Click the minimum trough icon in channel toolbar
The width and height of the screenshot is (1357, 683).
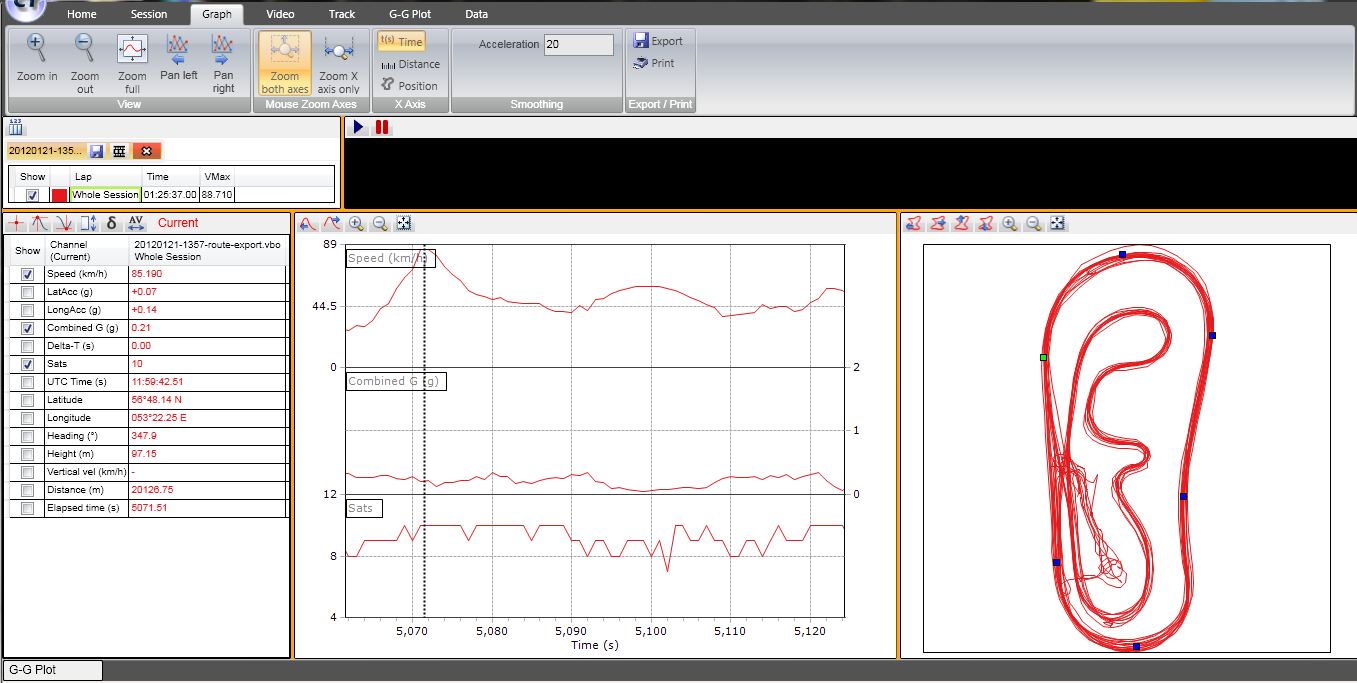(64, 223)
